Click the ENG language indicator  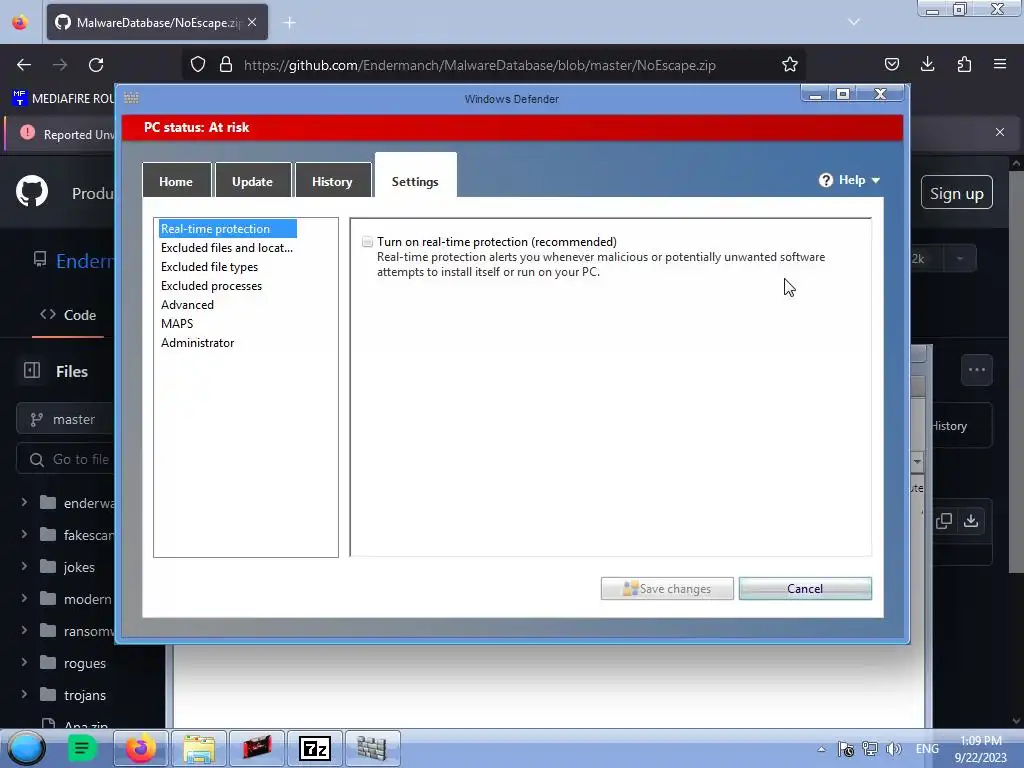tap(927, 749)
